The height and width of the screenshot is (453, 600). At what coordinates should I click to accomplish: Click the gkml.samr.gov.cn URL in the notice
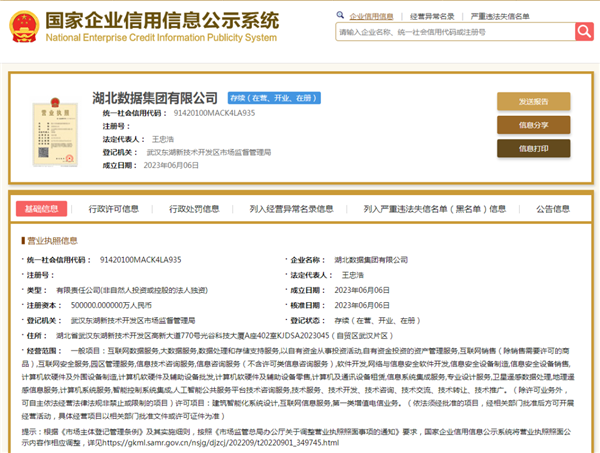click(220, 443)
